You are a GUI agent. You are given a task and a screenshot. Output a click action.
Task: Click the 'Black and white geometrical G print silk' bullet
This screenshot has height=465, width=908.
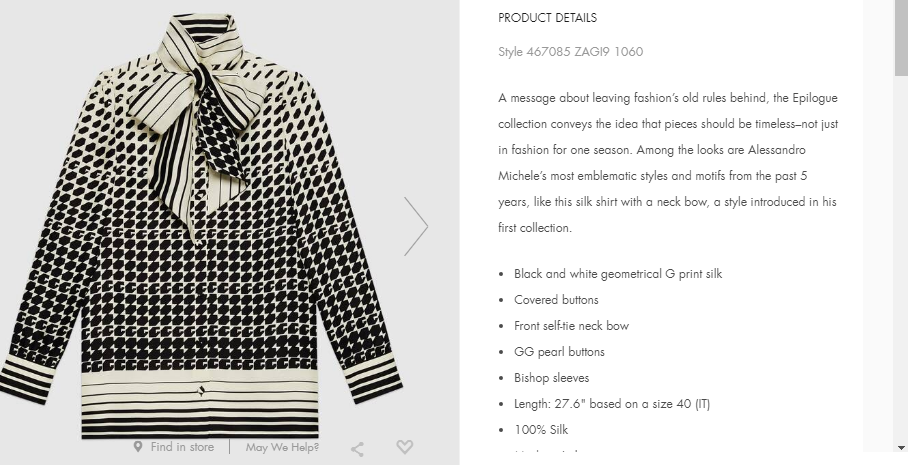617,274
